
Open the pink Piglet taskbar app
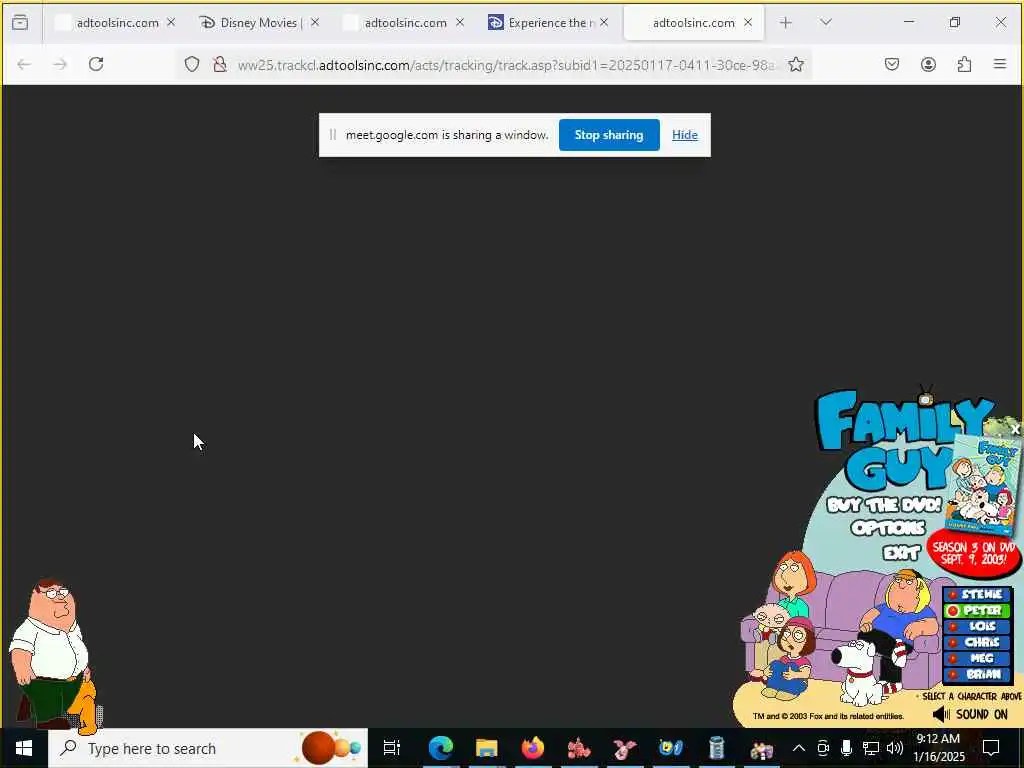point(624,748)
